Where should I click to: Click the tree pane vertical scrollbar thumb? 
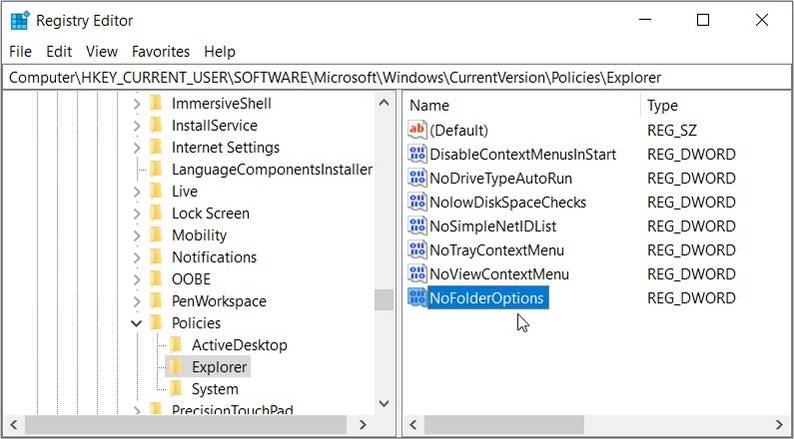click(384, 300)
